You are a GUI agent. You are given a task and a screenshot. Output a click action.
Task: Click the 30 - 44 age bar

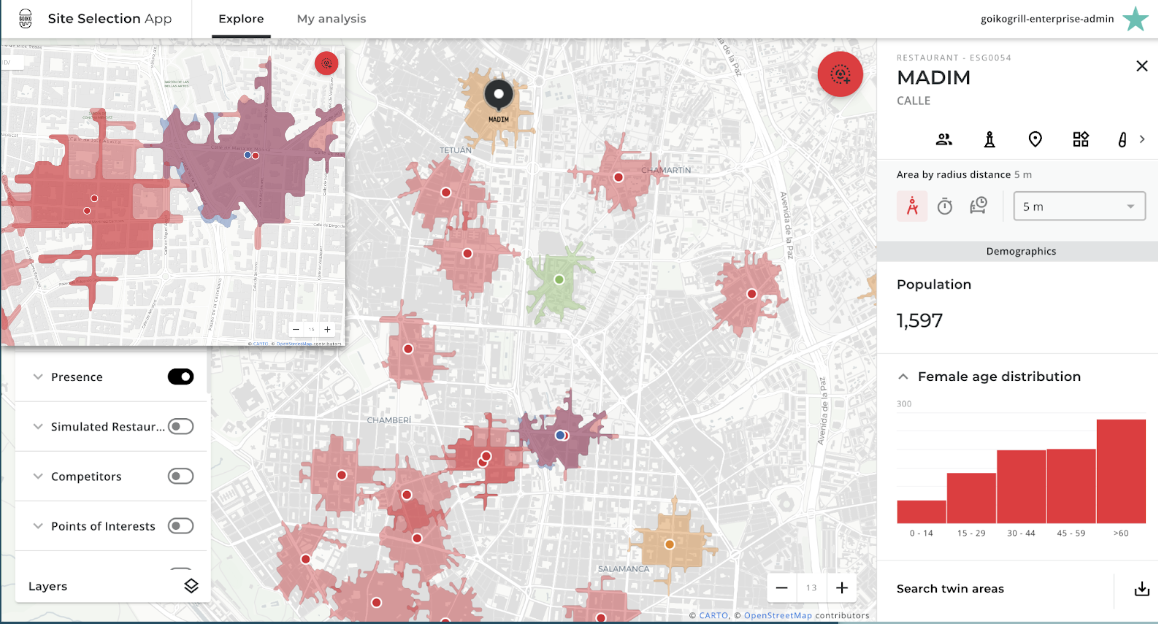point(1021,487)
